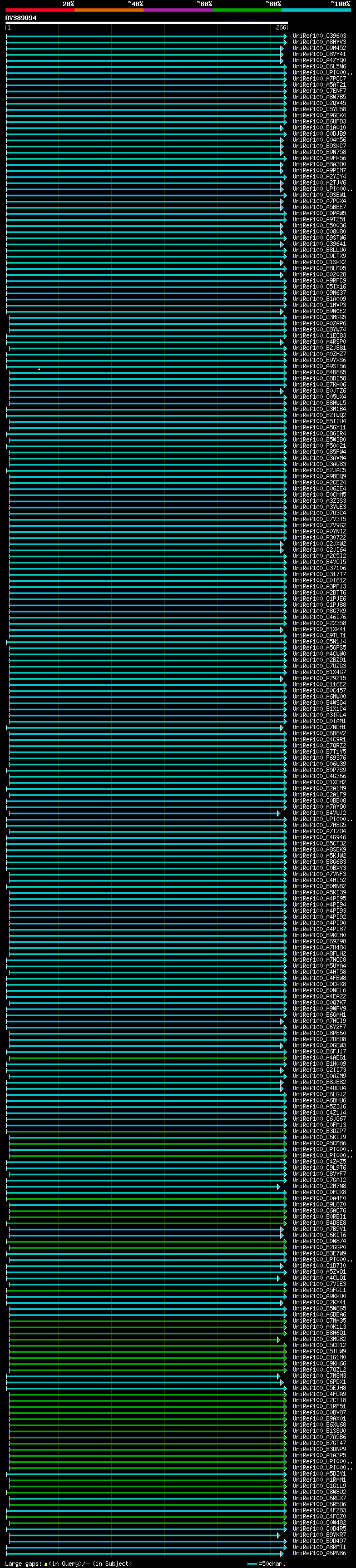Select the UniRef100_B6UFB3 entry
Image resolution: width=356 pixels, height=1568 pixels.
pos(319,122)
